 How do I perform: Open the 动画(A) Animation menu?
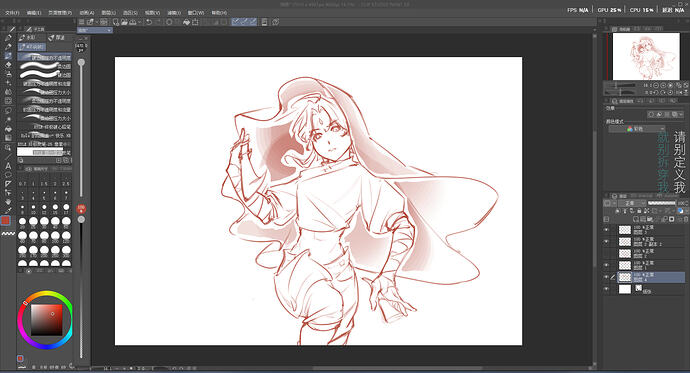tap(87, 13)
